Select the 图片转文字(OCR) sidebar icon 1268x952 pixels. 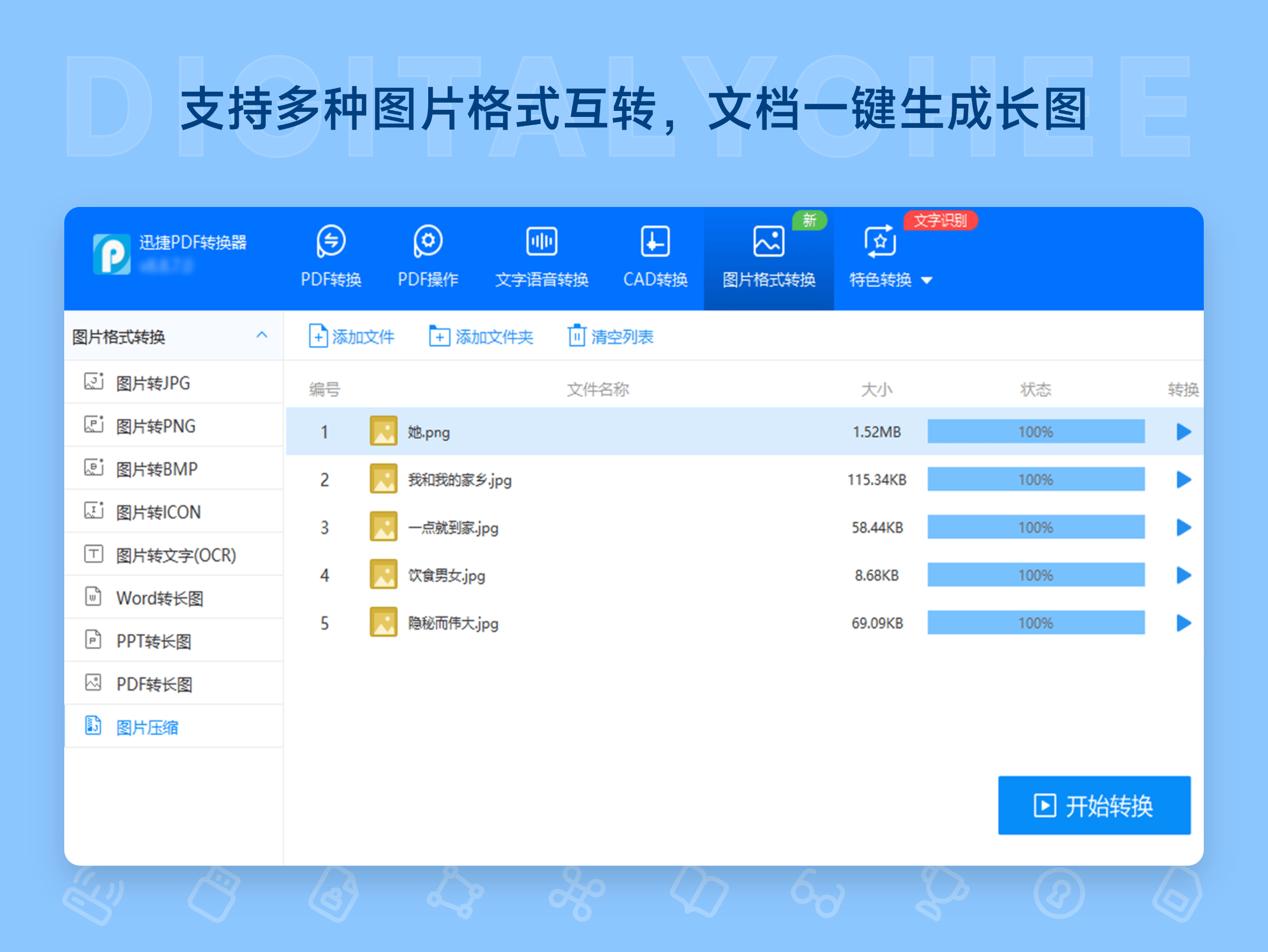(x=93, y=555)
